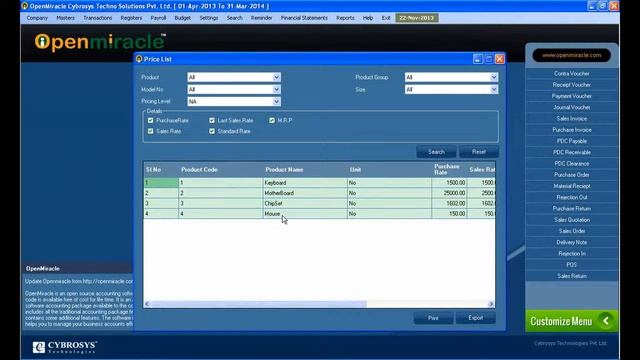Click the Export button
This screenshot has height=360, width=640.
point(476,318)
